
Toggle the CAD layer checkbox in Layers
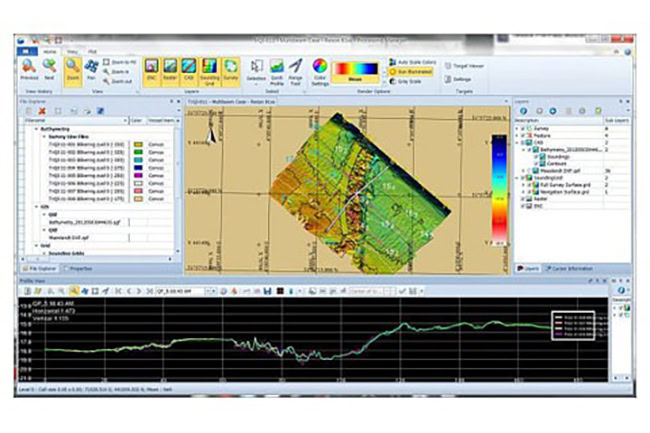(x=523, y=143)
